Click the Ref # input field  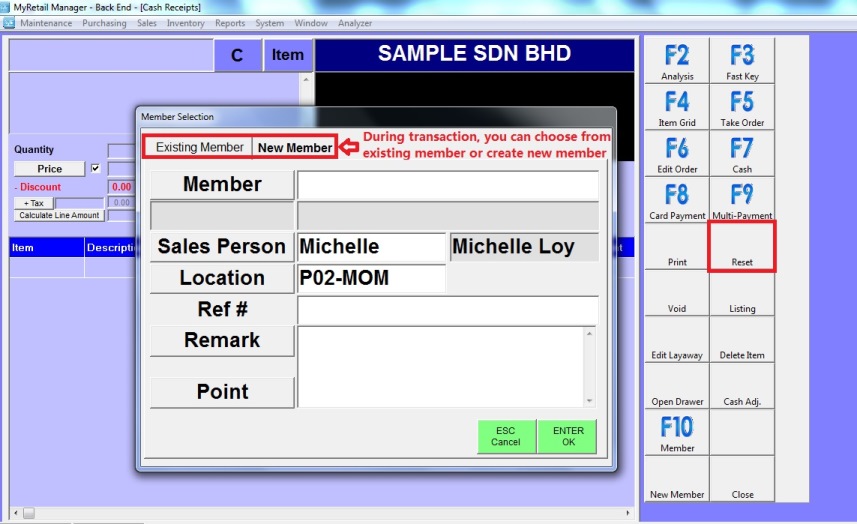[447, 310]
